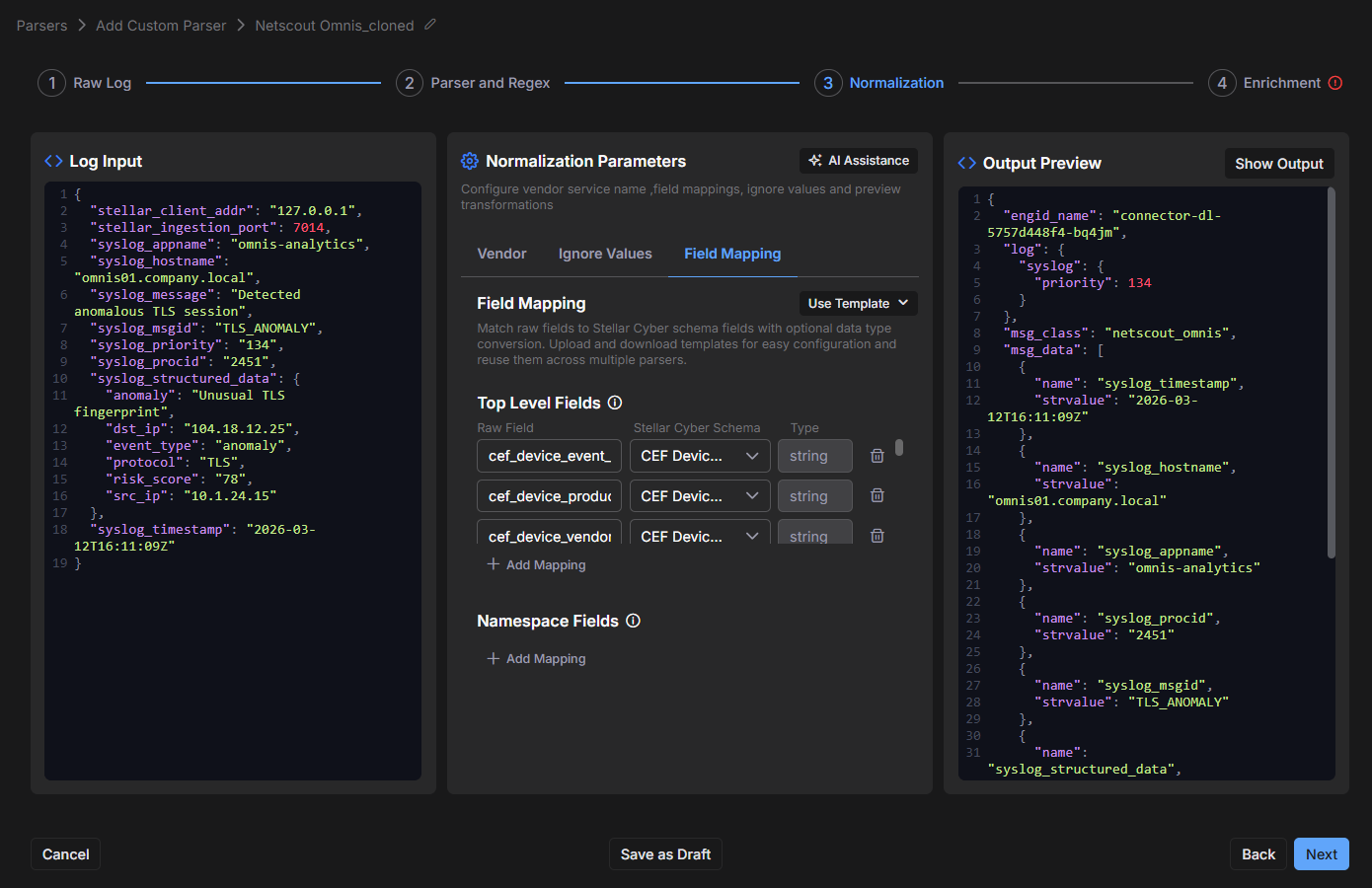
Task: Click the Namespace Fields info icon
Action: click(x=634, y=621)
